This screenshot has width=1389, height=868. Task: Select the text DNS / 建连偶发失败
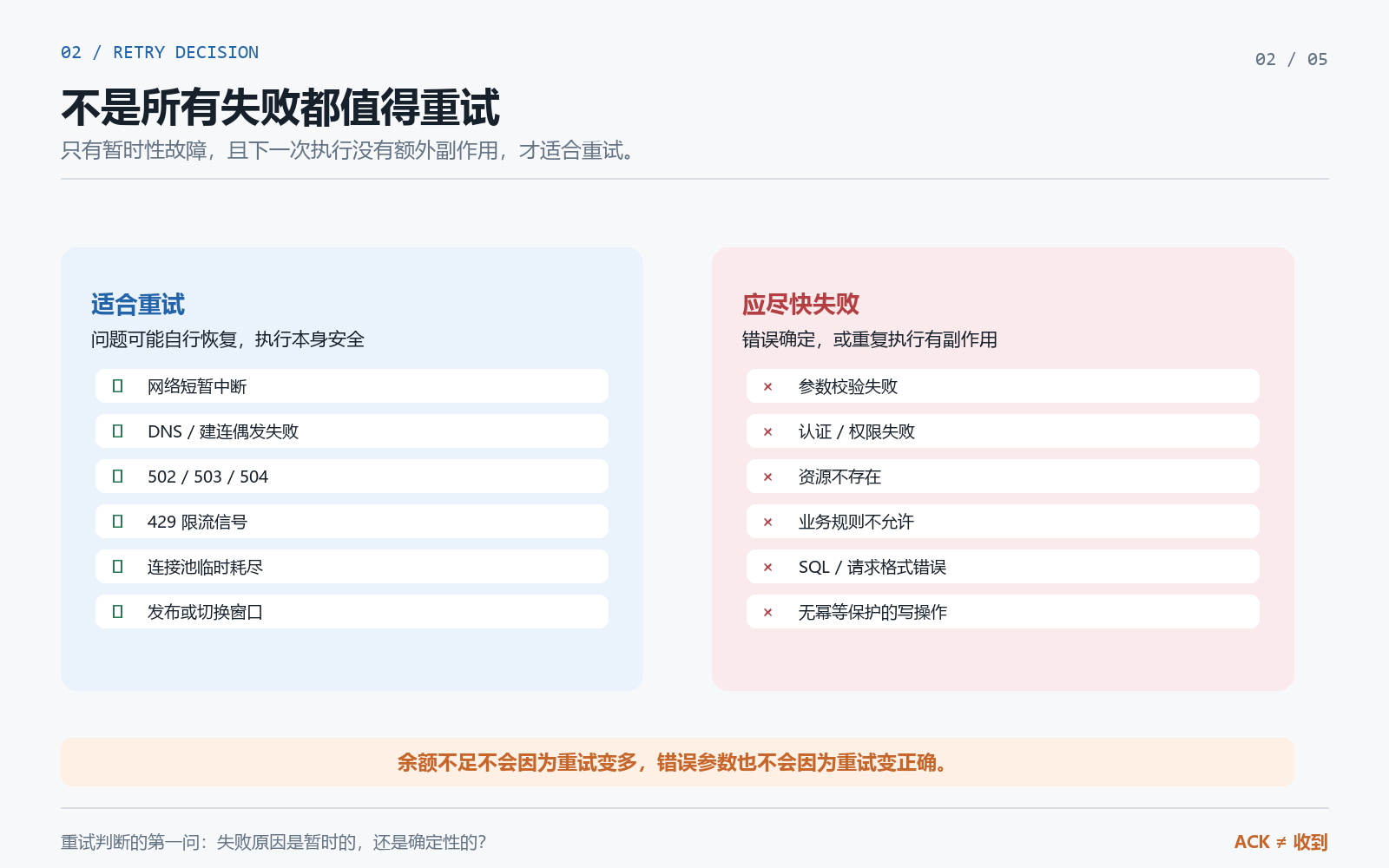pyautogui.click(x=223, y=431)
